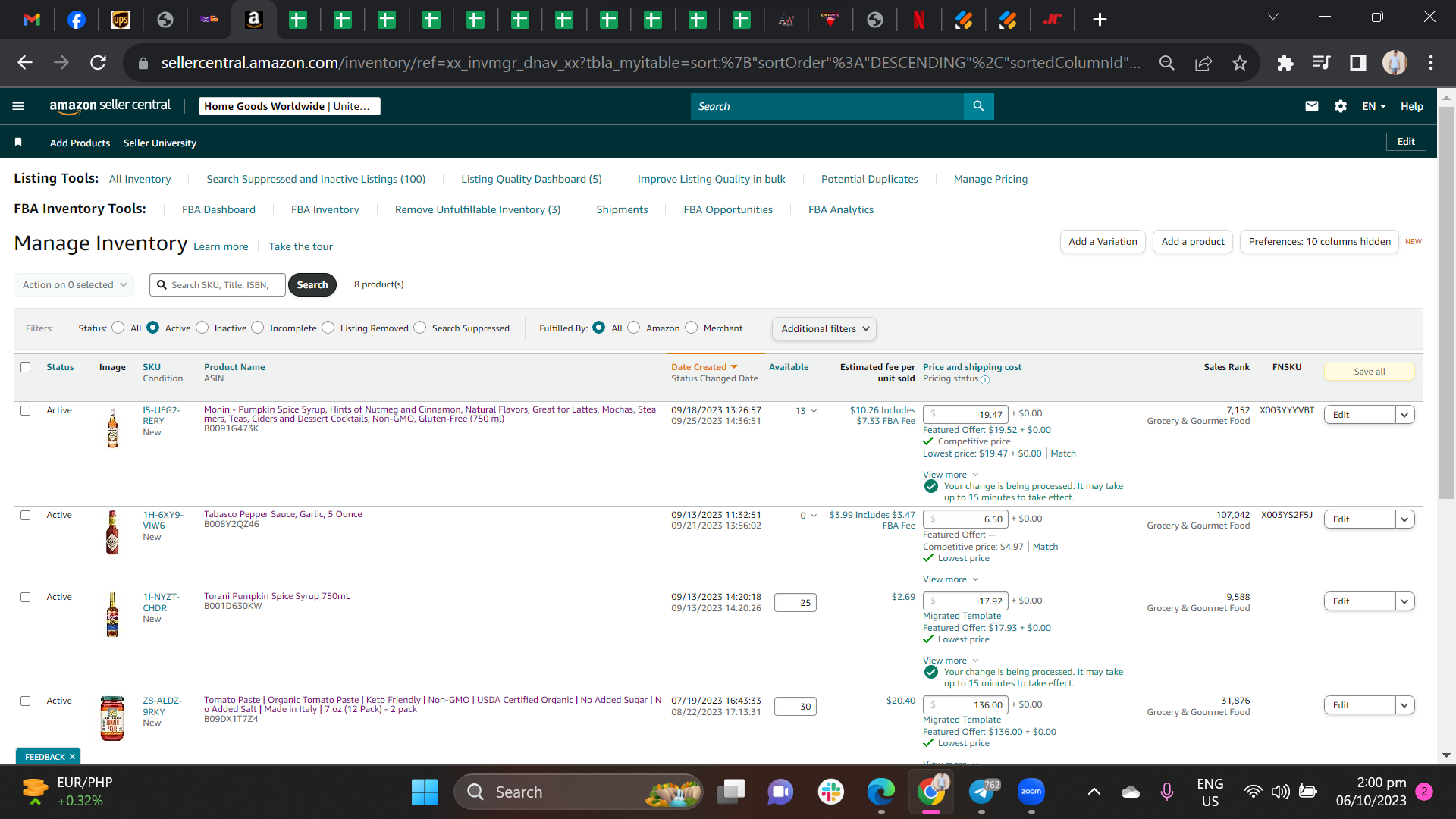Open the browser extensions puzzle icon

pos(1285,63)
